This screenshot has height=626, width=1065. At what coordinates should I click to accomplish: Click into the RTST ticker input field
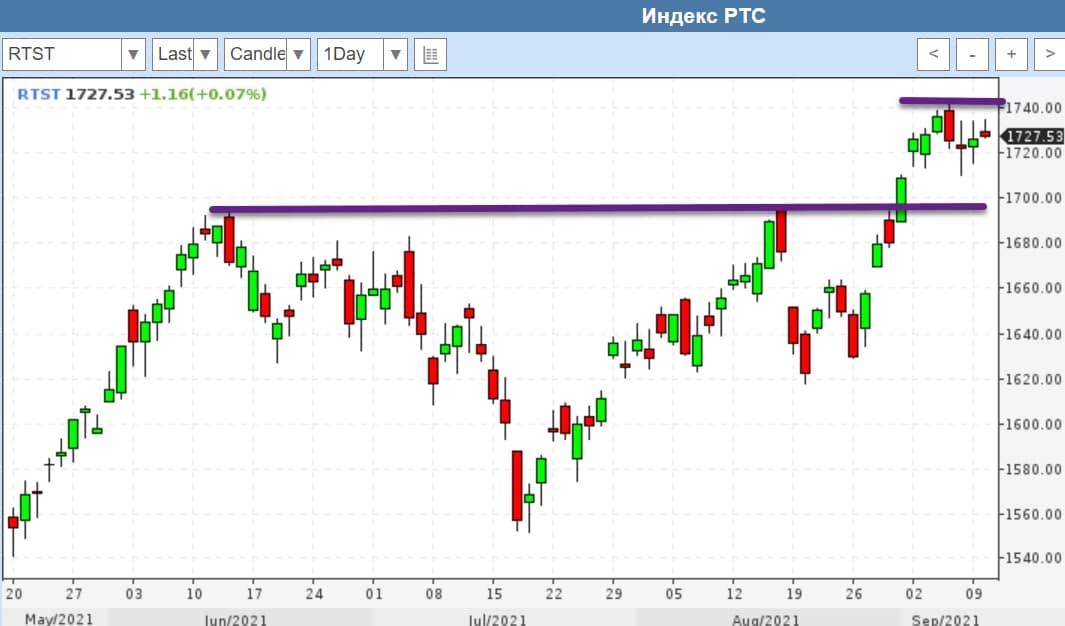click(62, 54)
